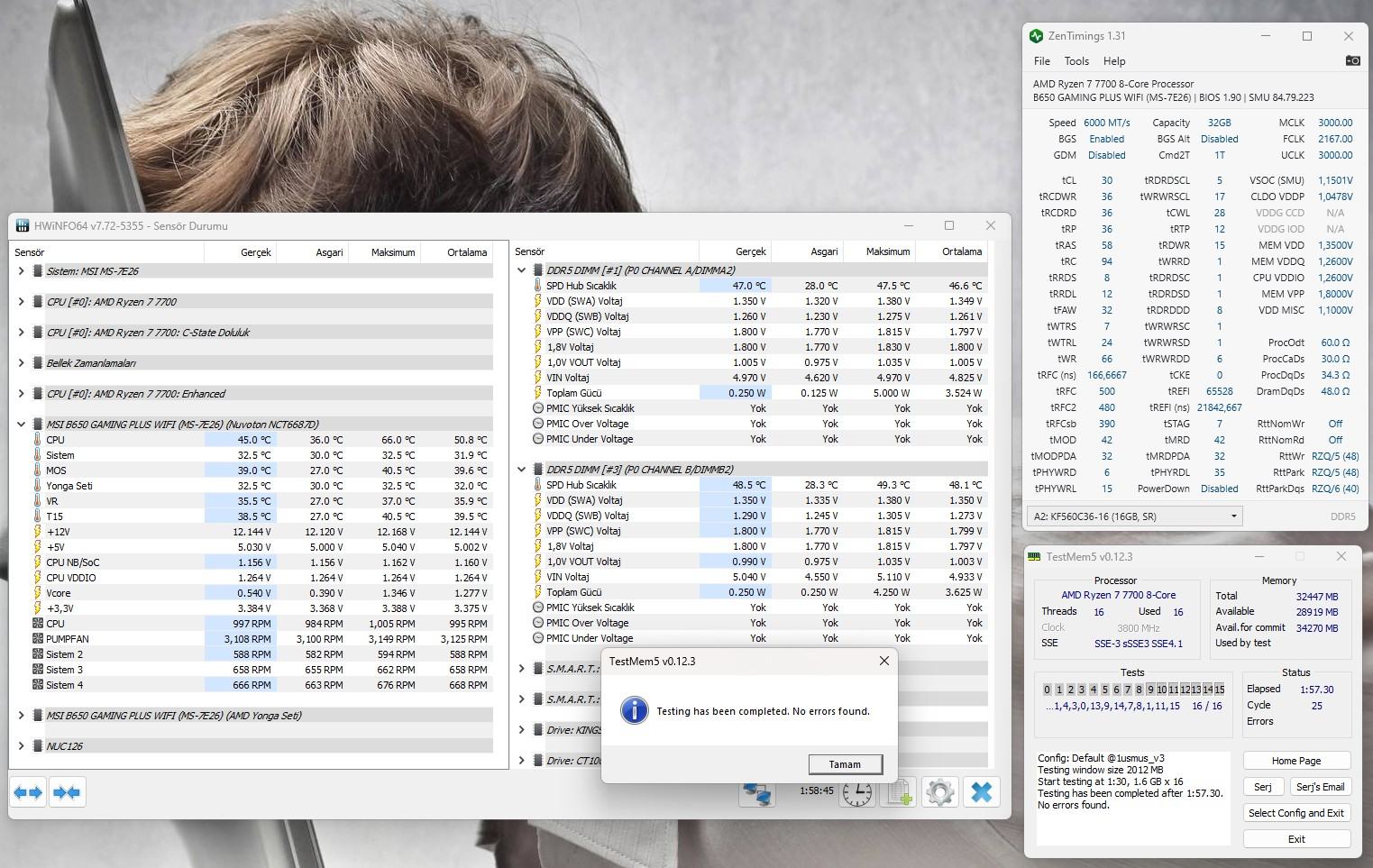Open ZenTimings Help menu
This screenshot has height=868, width=1373.
tap(1114, 61)
